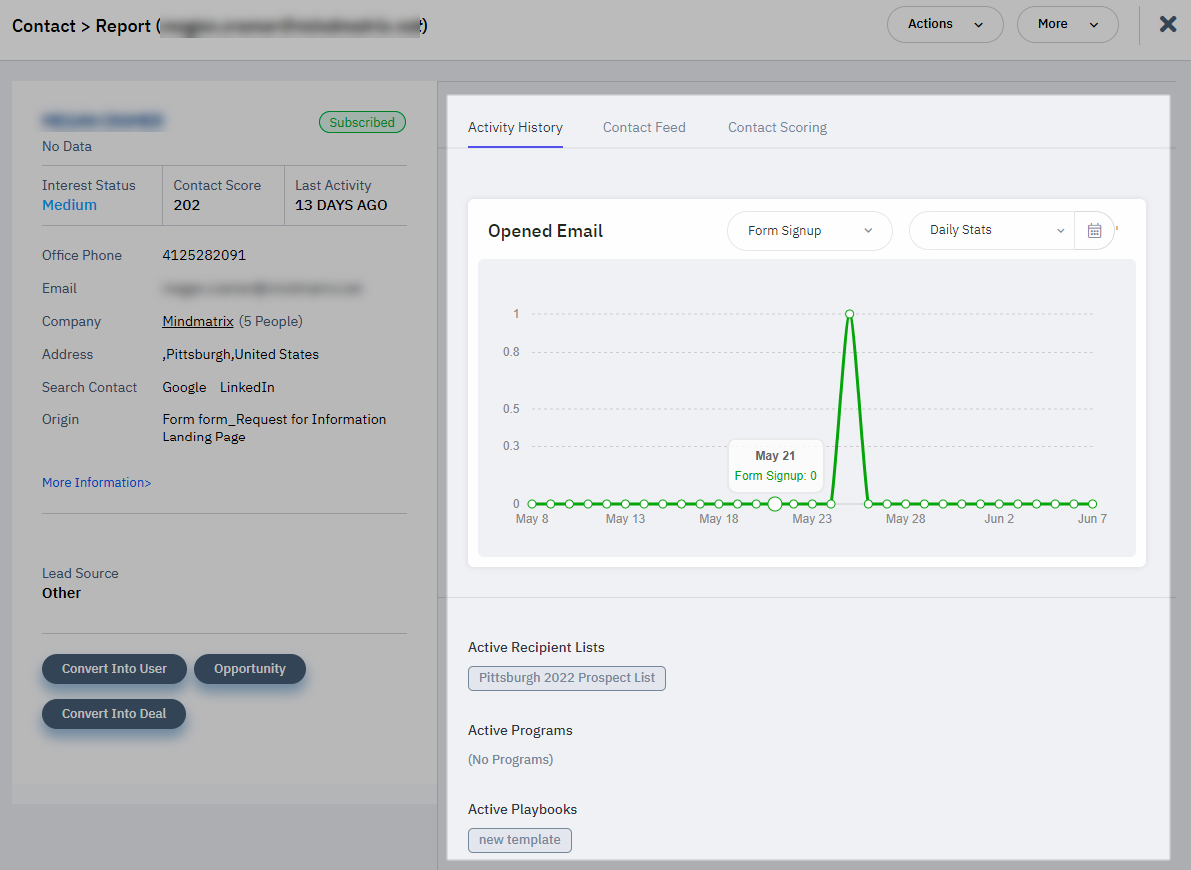Click the Convert Into User button
Viewport: 1191px width, 870px height.
point(114,669)
